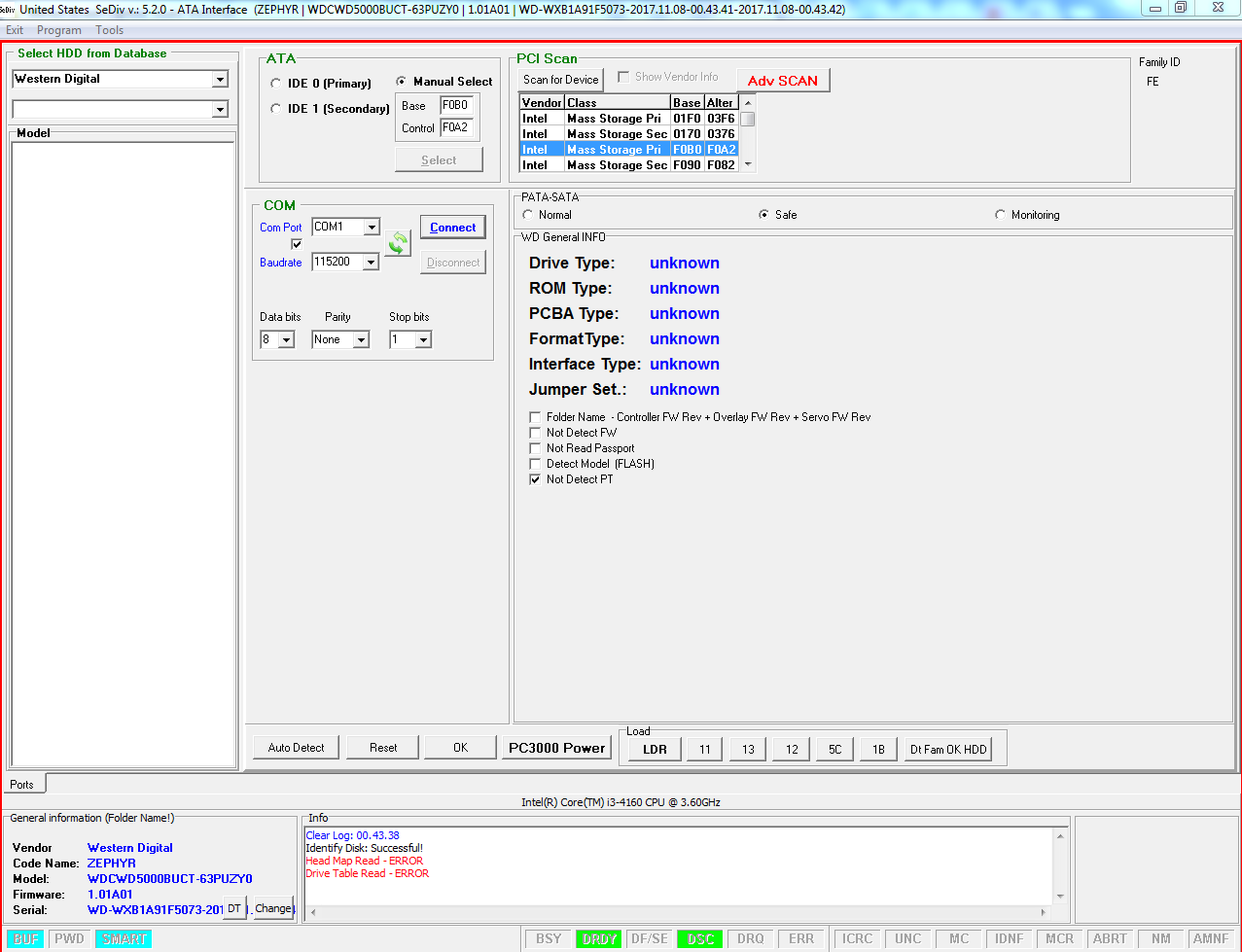This screenshot has height=952, width=1242.
Task: Click the Adv SCAN button
Action: (x=783, y=81)
